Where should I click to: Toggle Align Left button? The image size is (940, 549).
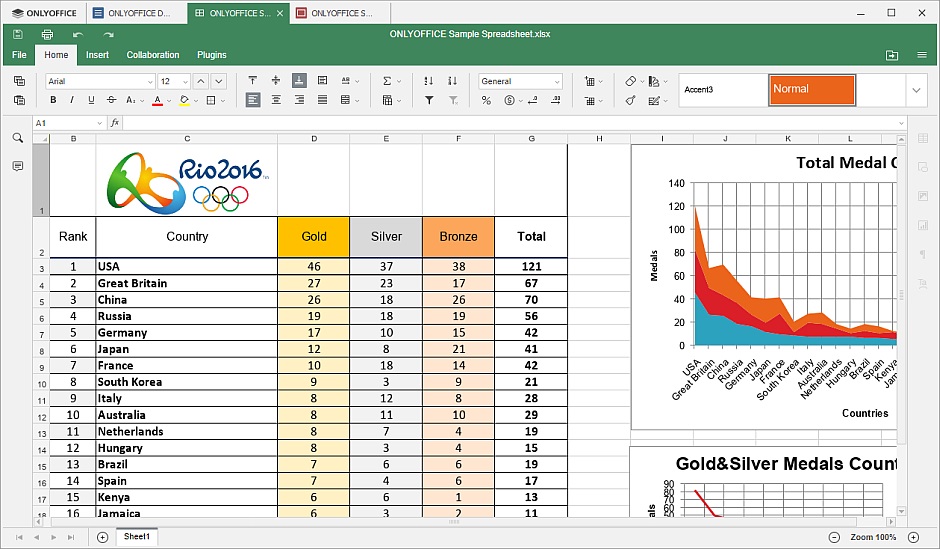pyautogui.click(x=253, y=100)
